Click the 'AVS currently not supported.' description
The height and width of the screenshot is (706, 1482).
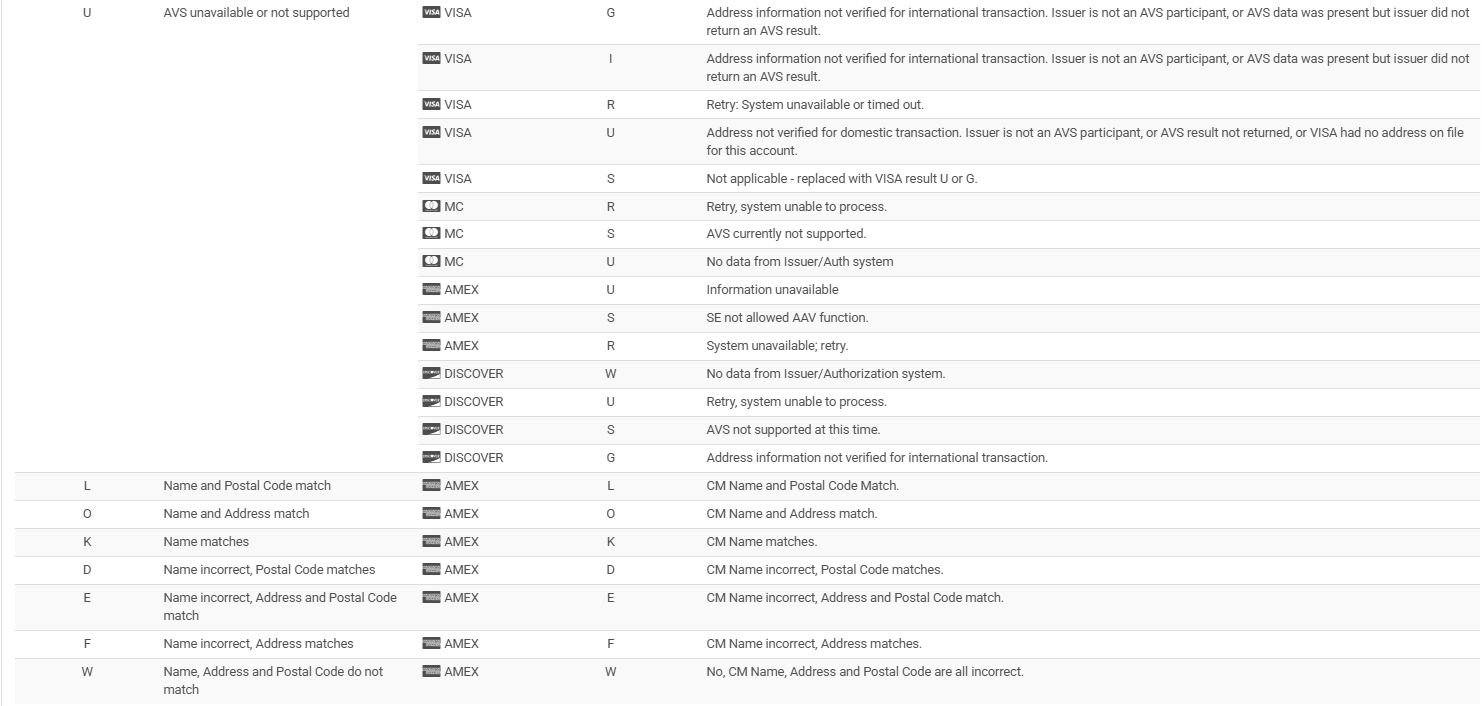[x=786, y=233]
